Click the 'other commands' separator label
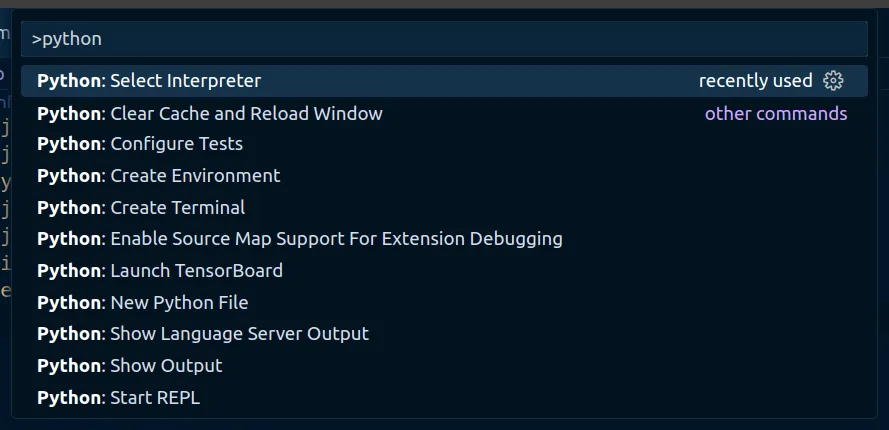This screenshot has width=889, height=430. (775, 114)
